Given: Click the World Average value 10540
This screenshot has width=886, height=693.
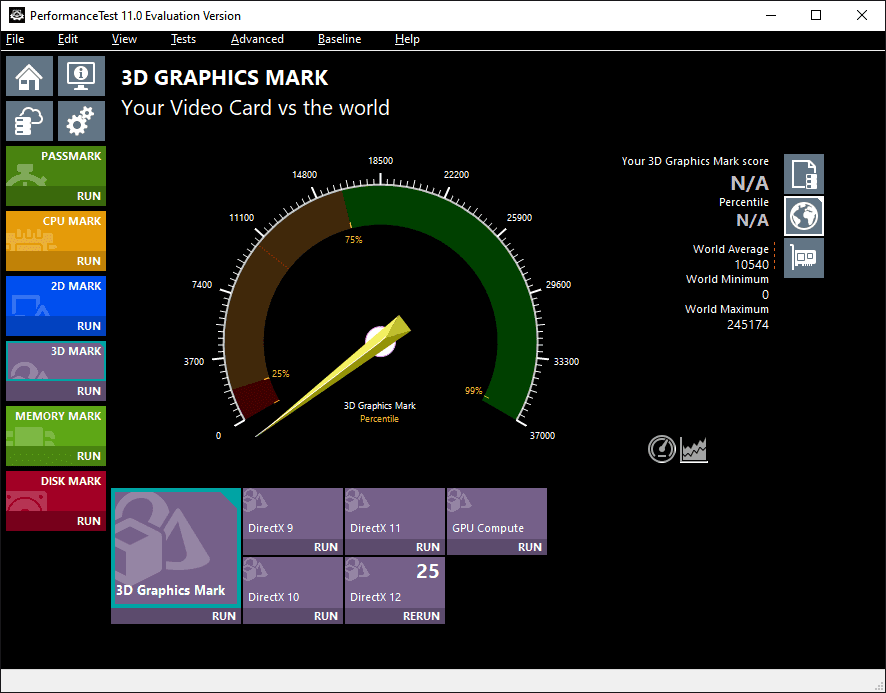Looking at the screenshot, I should click(x=751, y=265).
